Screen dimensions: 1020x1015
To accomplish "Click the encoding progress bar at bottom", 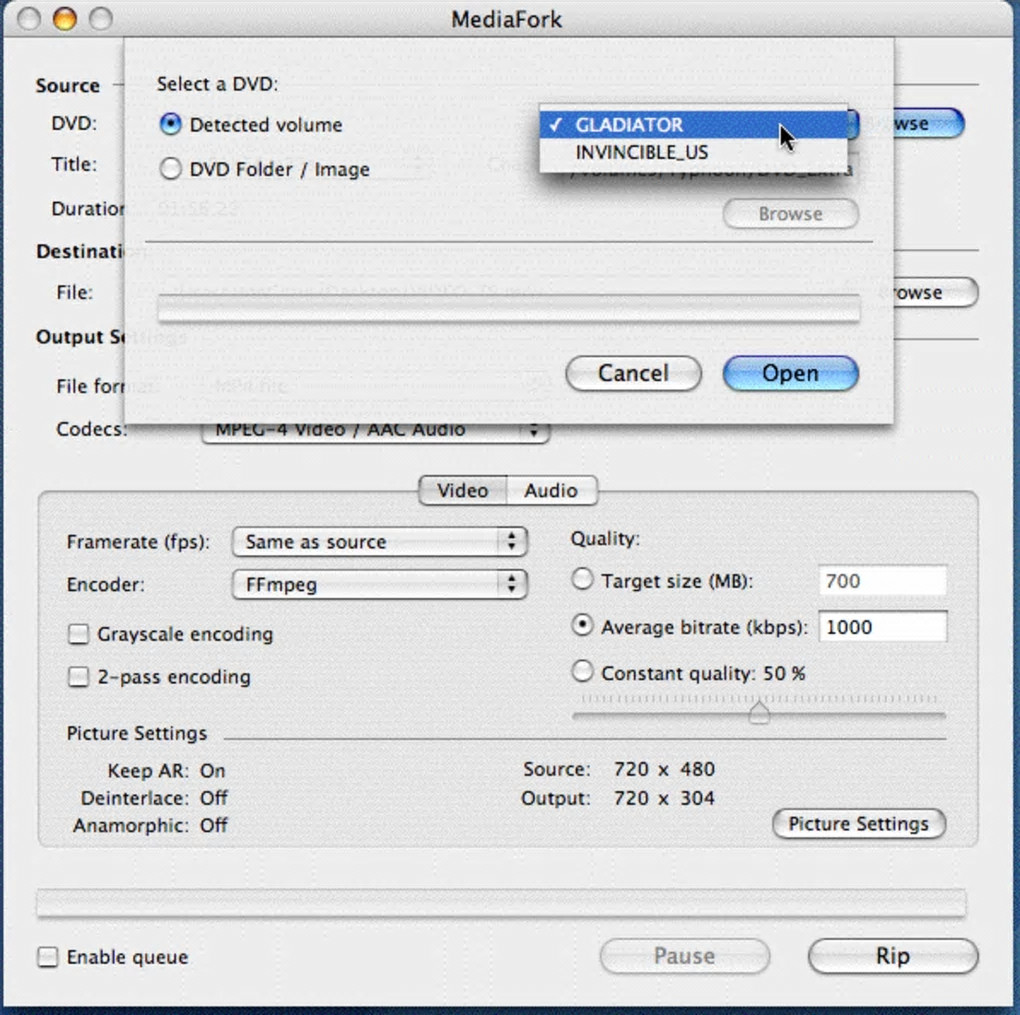I will pos(501,903).
